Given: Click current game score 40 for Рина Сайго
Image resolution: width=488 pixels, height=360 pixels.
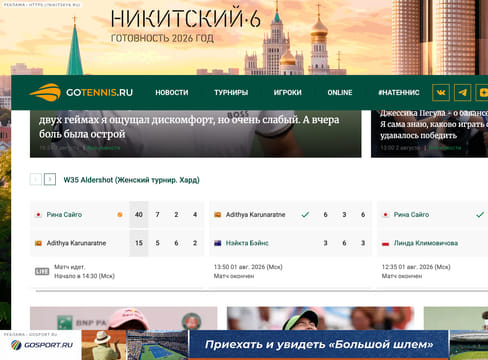Looking at the screenshot, I should (139, 215).
